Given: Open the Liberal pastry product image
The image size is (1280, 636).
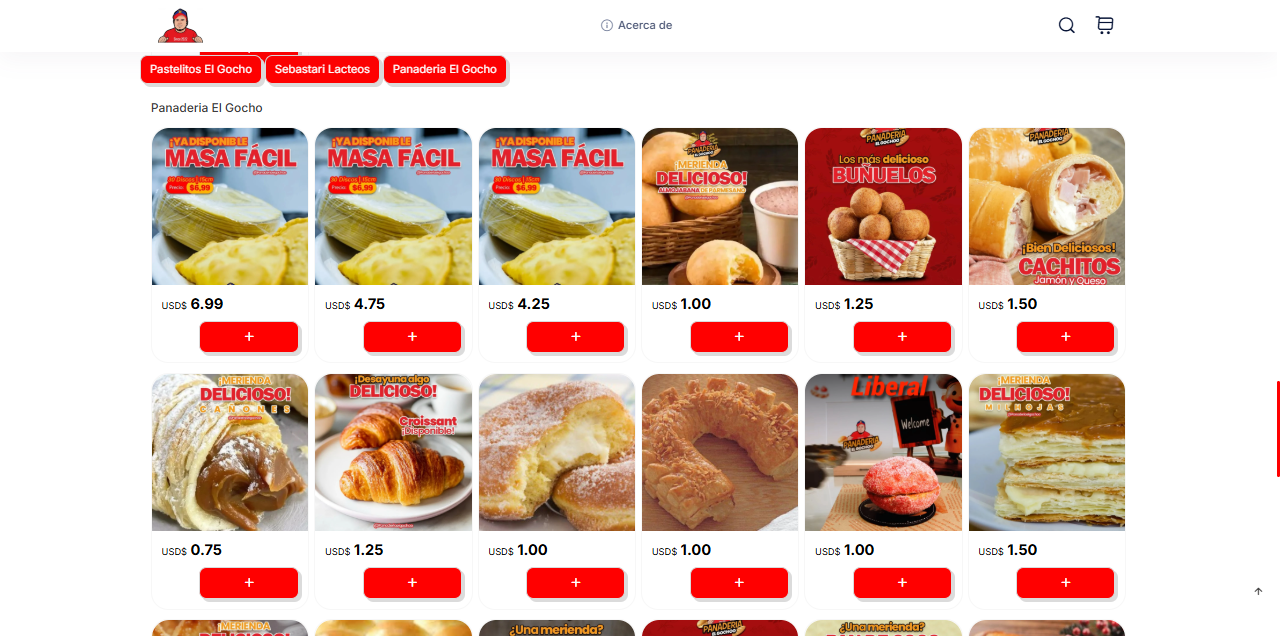Looking at the screenshot, I should coord(883,452).
